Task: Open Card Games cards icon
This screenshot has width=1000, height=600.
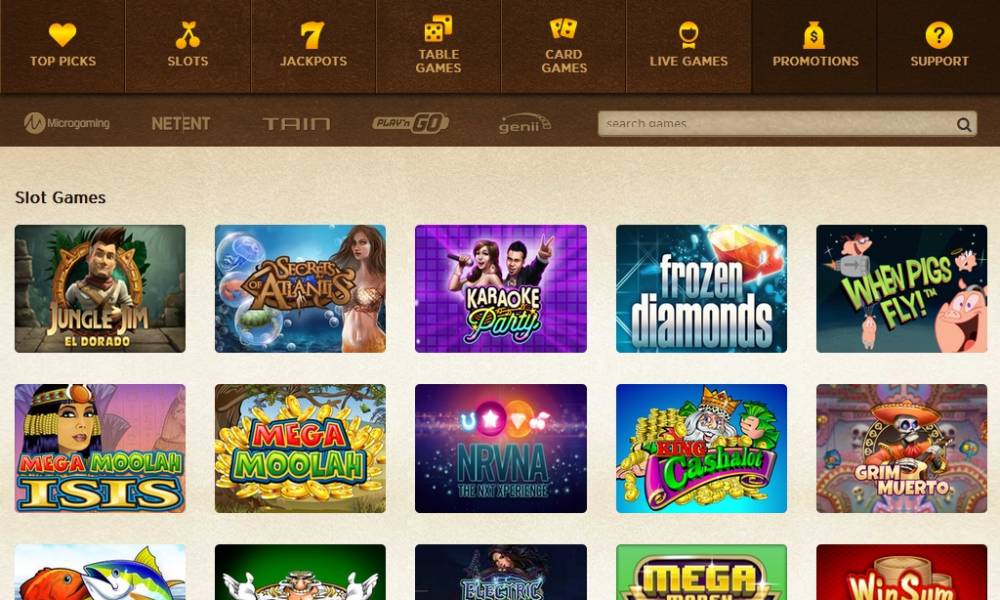Action: pos(563,29)
